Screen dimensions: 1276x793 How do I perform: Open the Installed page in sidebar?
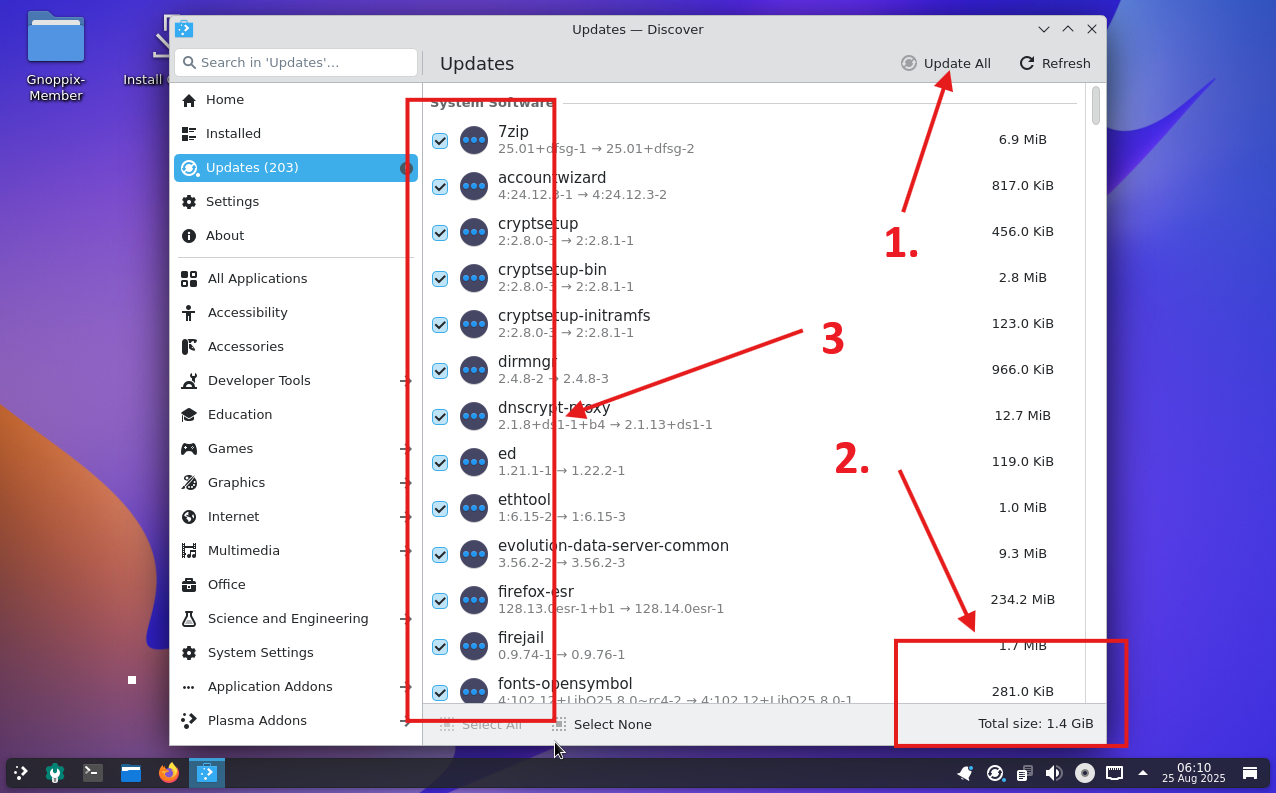pos(233,134)
